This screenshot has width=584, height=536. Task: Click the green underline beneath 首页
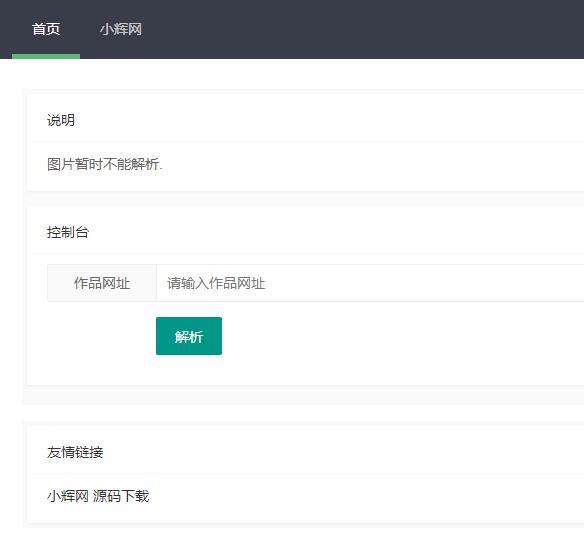point(46,56)
